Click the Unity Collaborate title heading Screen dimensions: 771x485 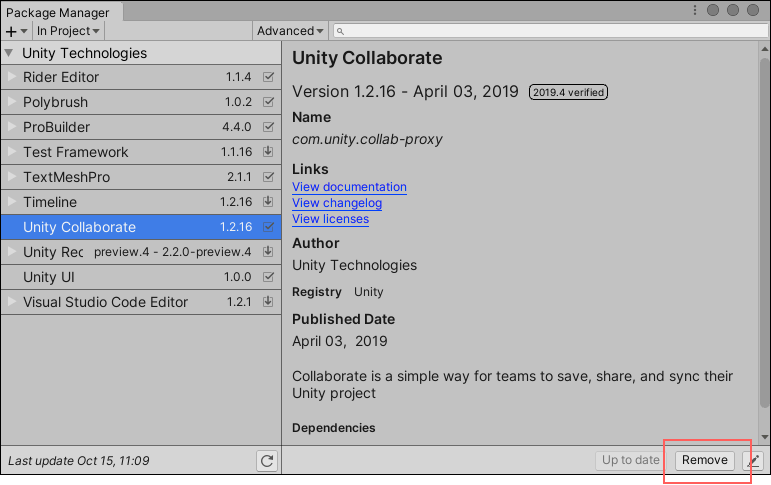(367, 58)
